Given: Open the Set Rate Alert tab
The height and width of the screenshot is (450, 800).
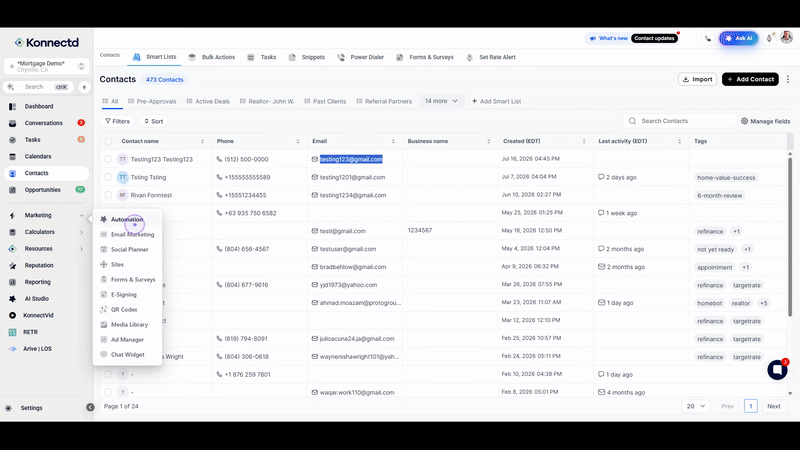Looking at the screenshot, I should click(x=491, y=57).
